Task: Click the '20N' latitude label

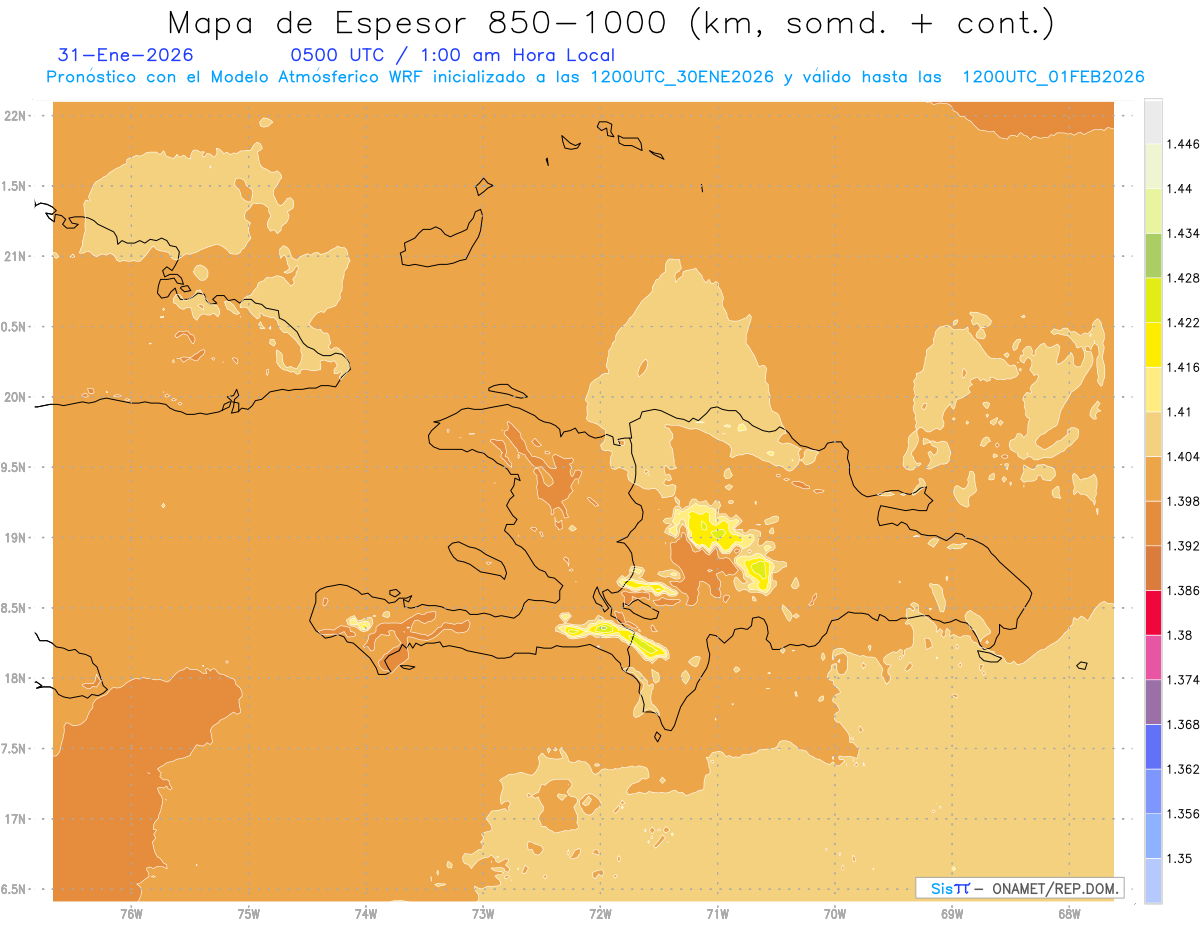Action: coord(15,397)
